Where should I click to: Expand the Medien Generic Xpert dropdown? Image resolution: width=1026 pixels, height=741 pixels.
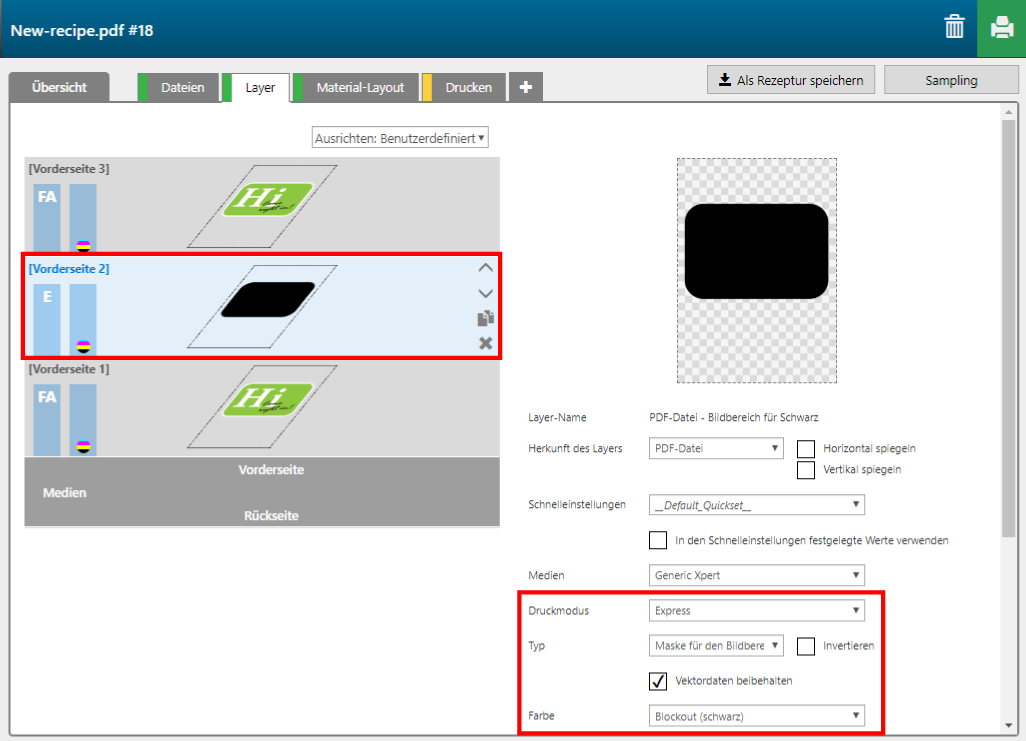756,575
